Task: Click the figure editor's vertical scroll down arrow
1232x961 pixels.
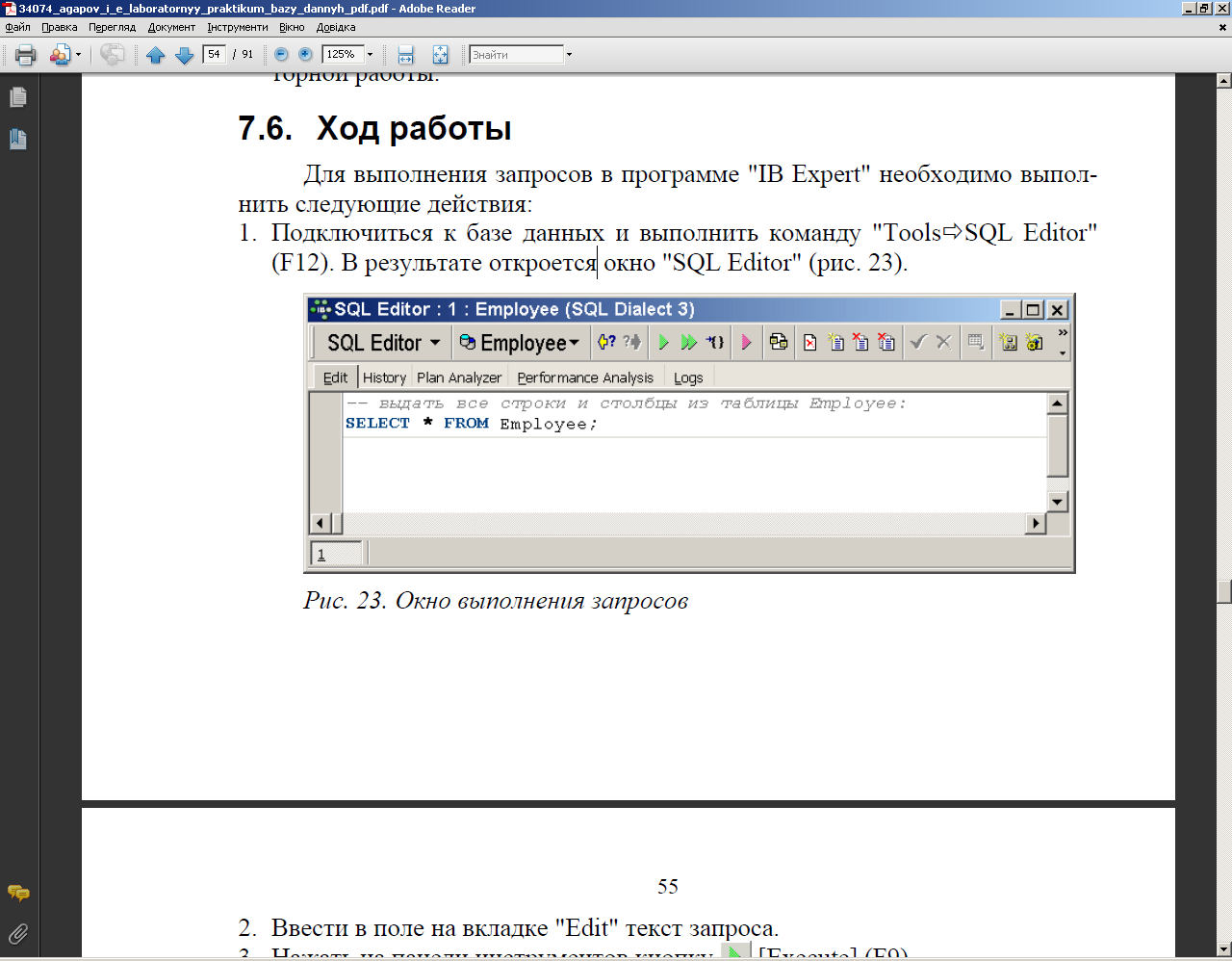Action: point(1058,502)
